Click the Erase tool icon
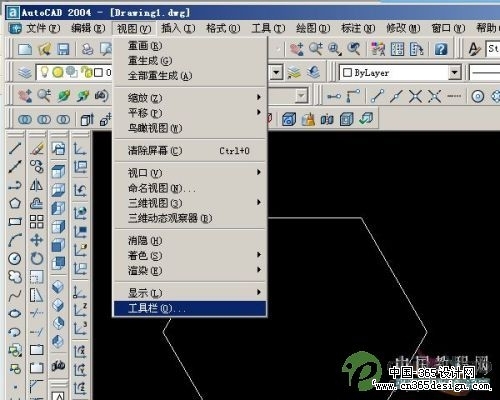 point(37,149)
